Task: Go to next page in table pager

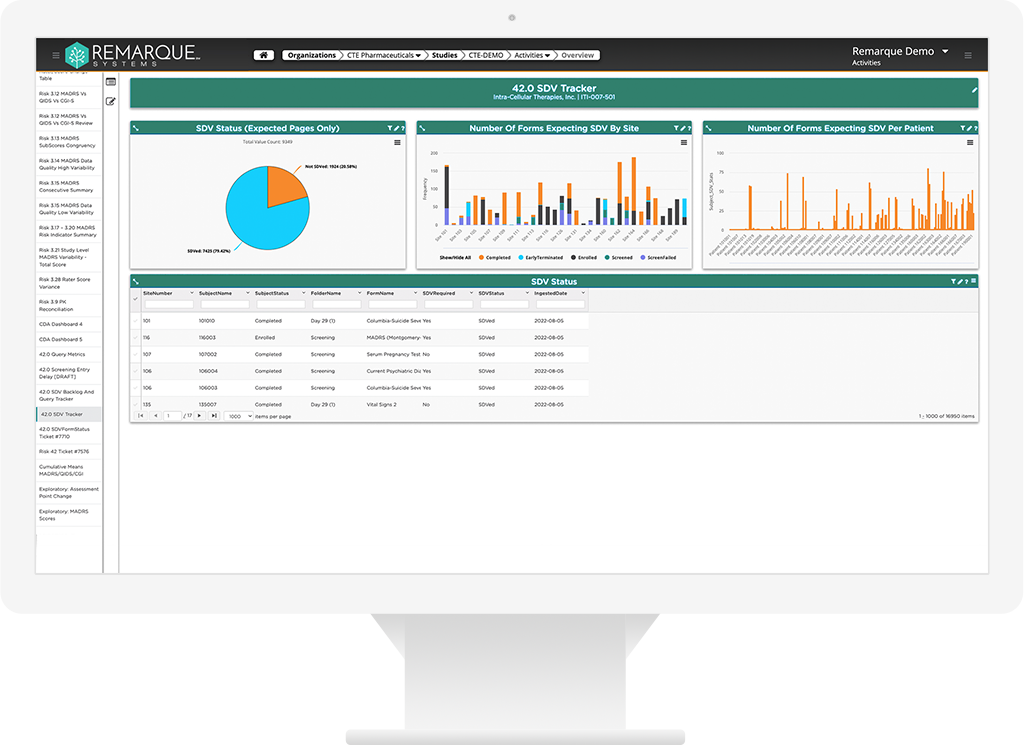Action: coord(200,416)
